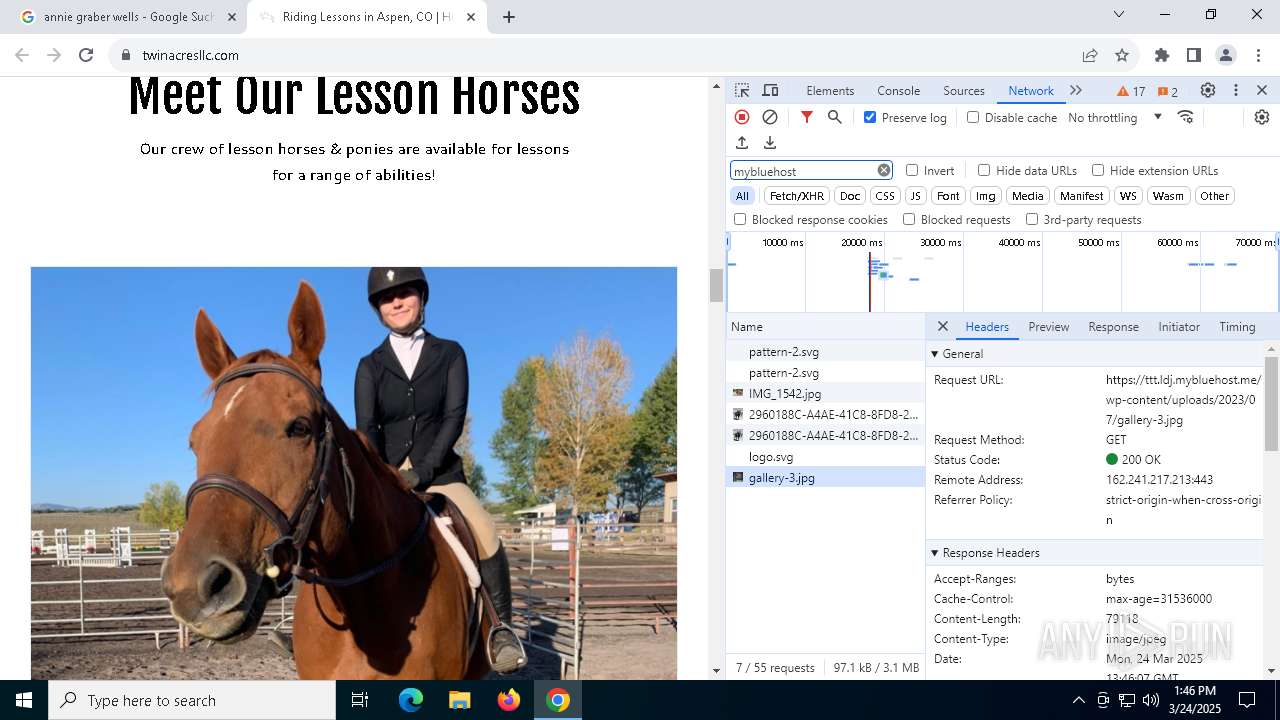This screenshot has height=720, width=1280.
Task: Open a new browser tab
Action: click(509, 17)
